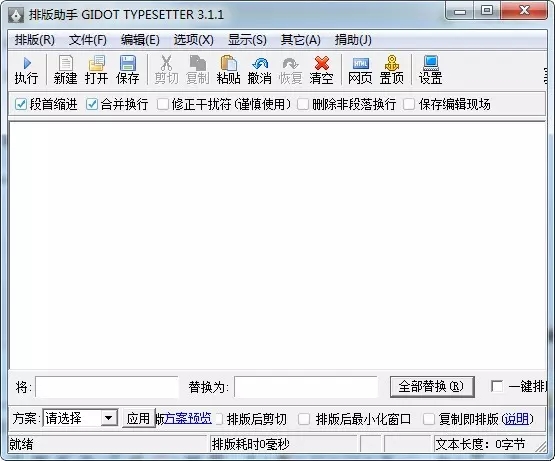Open the 方案预览 link
Image resolution: width=555 pixels, height=461 pixels.
[188, 419]
